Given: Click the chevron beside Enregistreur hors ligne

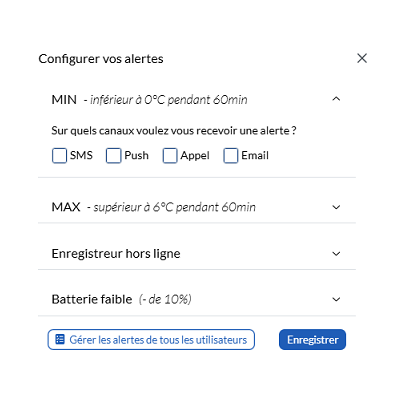Looking at the screenshot, I should click(336, 254).
